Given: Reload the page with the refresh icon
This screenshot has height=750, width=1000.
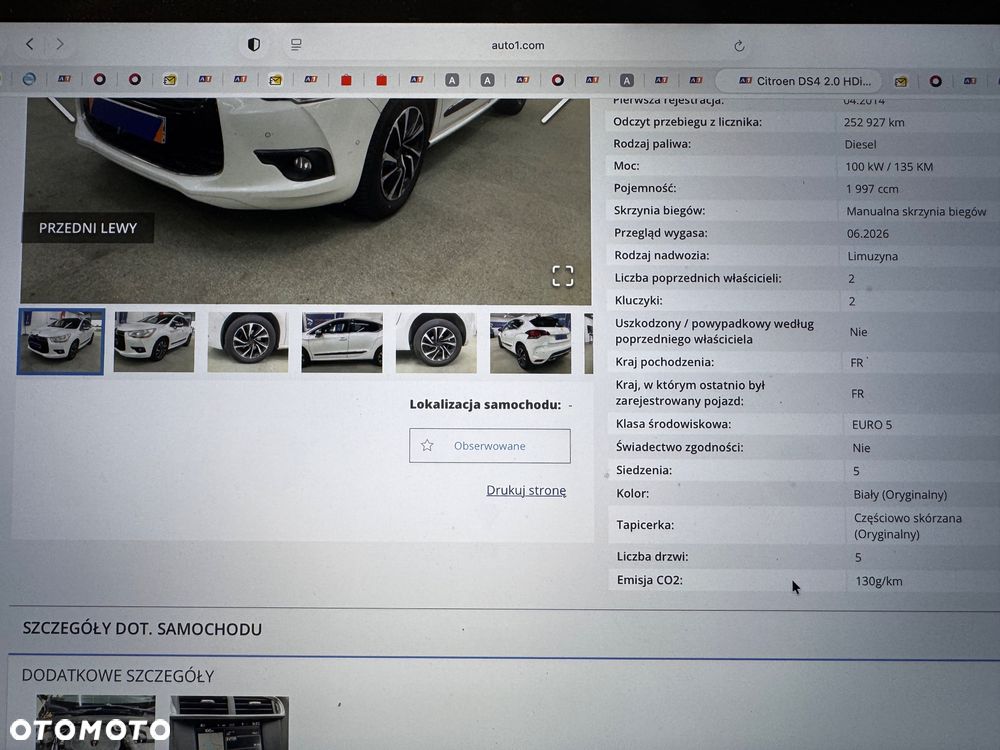Looking at the screenshot, I should (739, 46).
